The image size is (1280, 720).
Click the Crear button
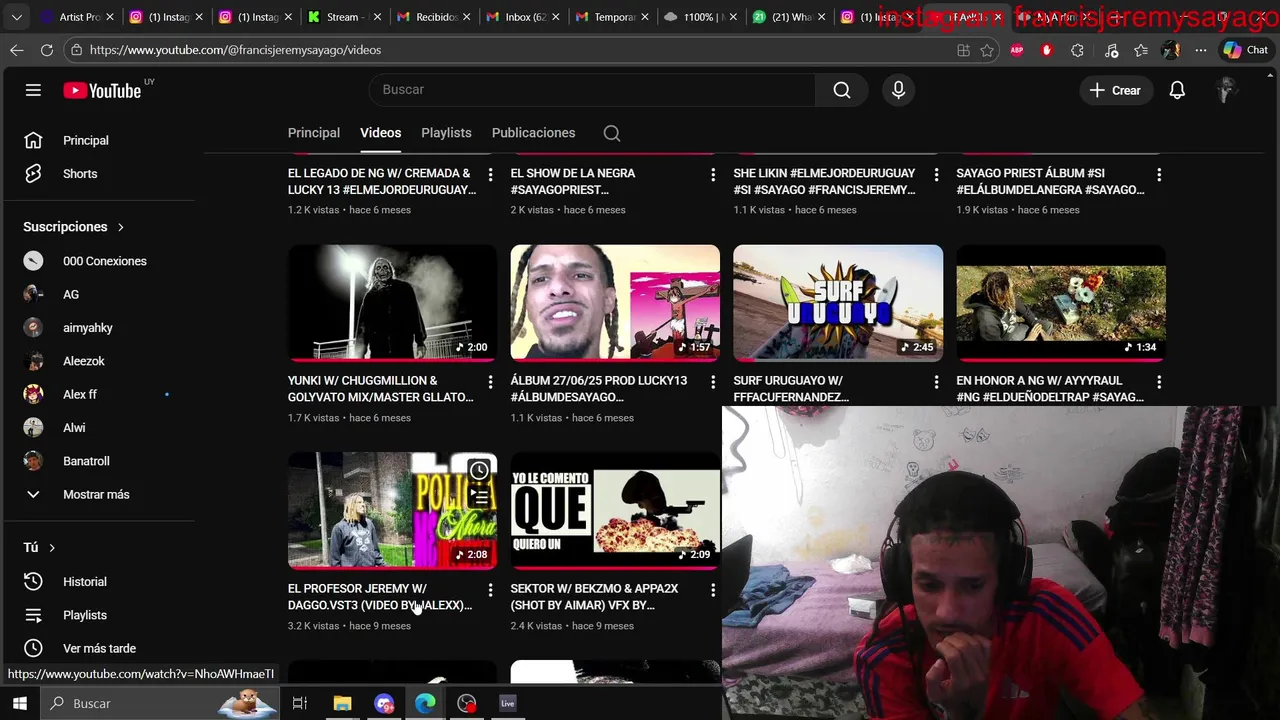coord(1115,90)
